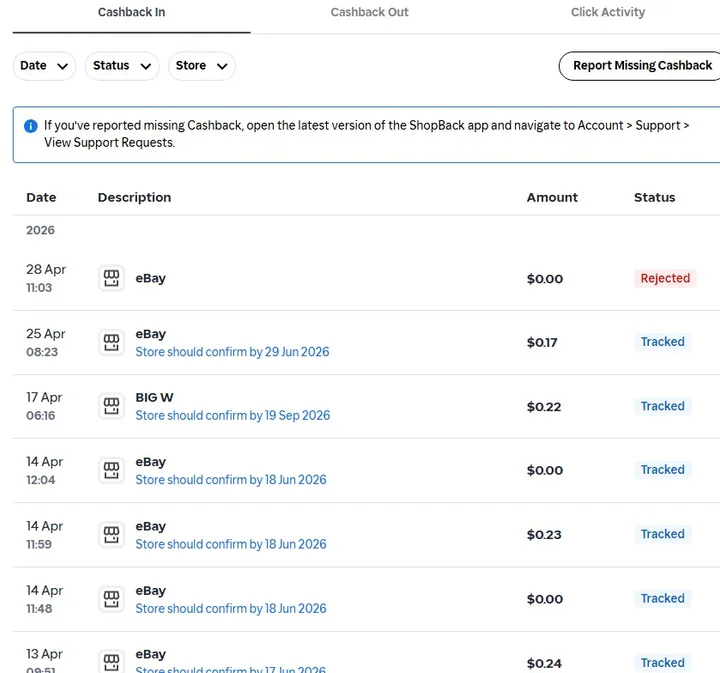
Task: Click the Amount column header
Action: point(552,197)
